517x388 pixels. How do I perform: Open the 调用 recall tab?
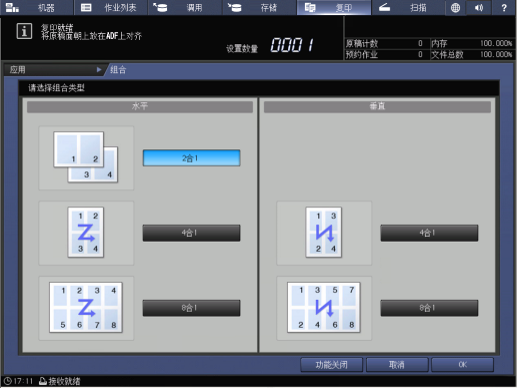185,7
